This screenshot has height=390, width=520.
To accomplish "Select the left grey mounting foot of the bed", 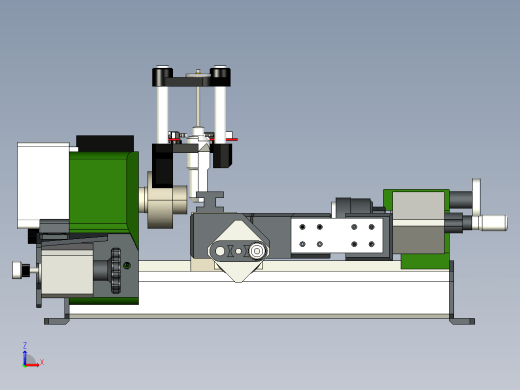I will pyautogui.click(x=57, y=321).
